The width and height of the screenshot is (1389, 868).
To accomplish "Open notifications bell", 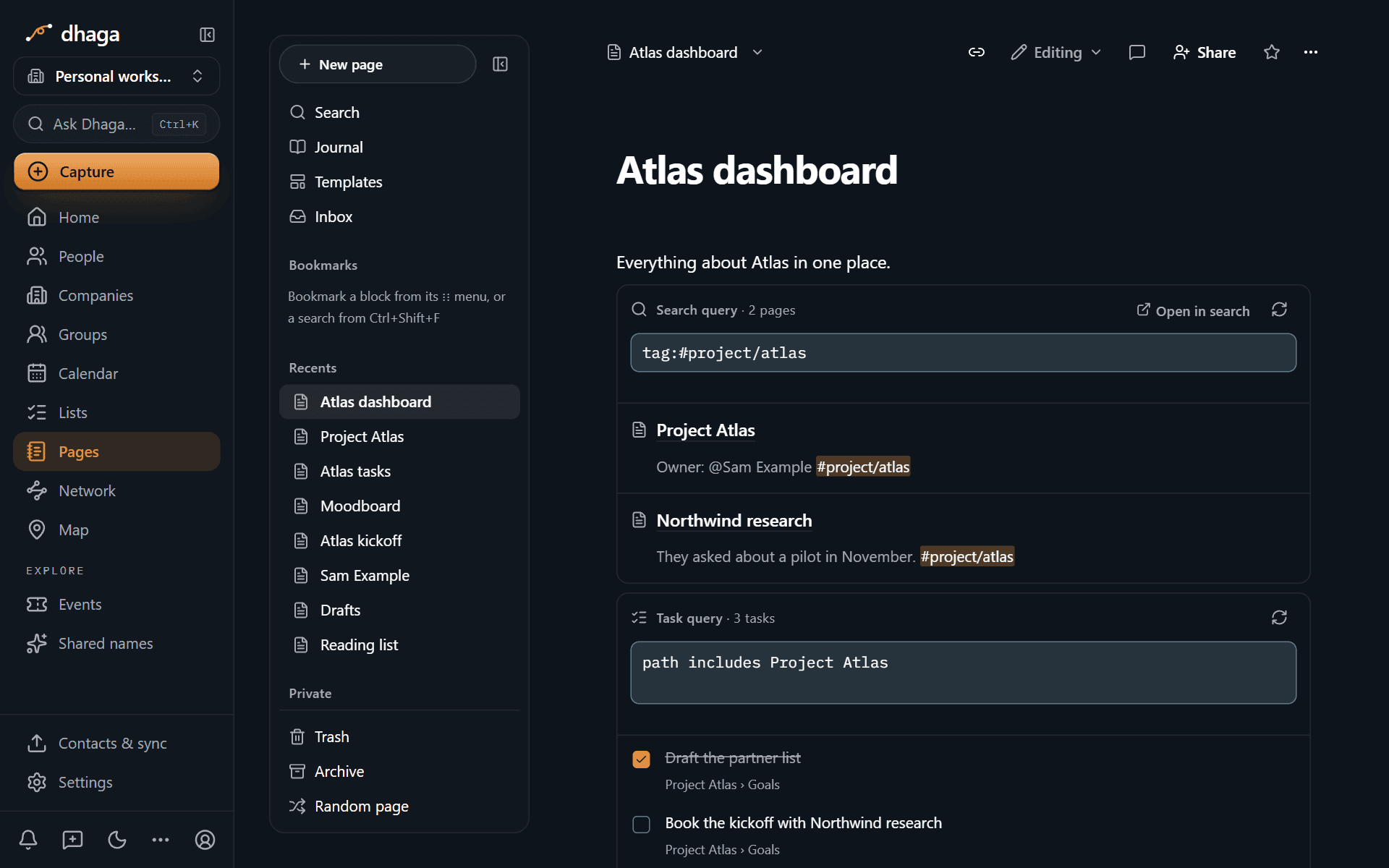I will click(x=28, y=840).
